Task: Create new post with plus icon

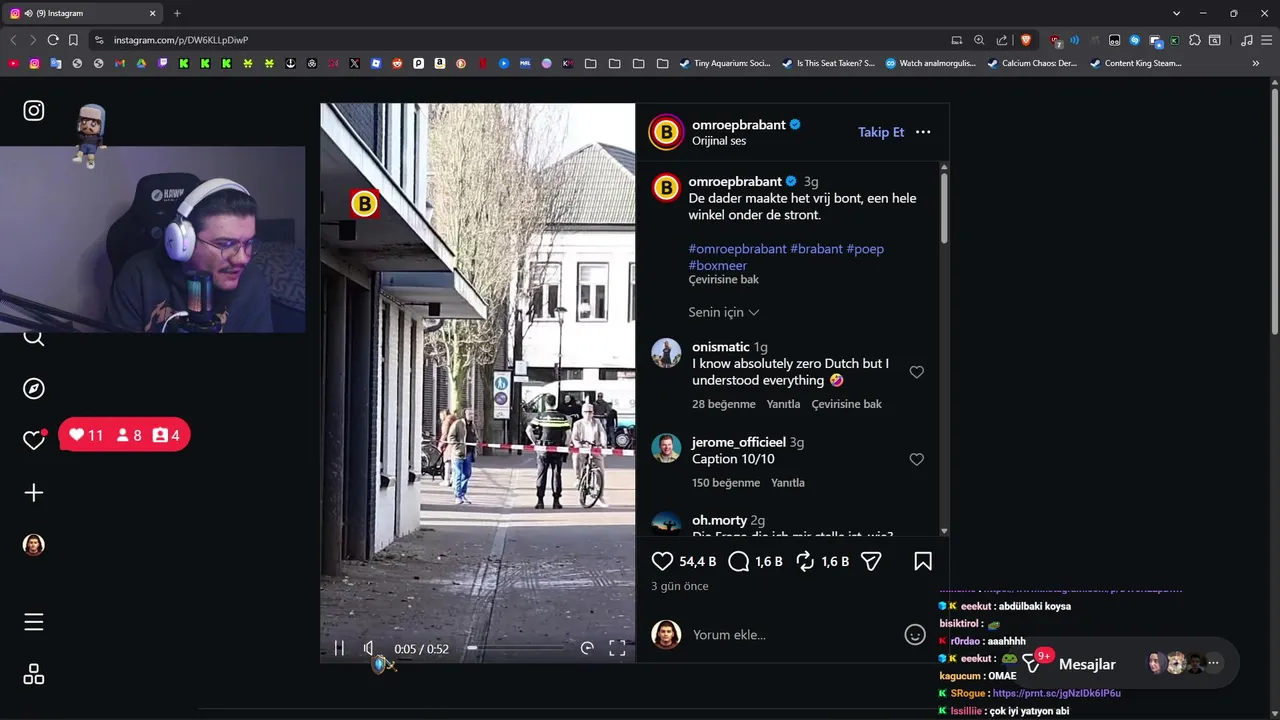Action: [x=34, y=493]
